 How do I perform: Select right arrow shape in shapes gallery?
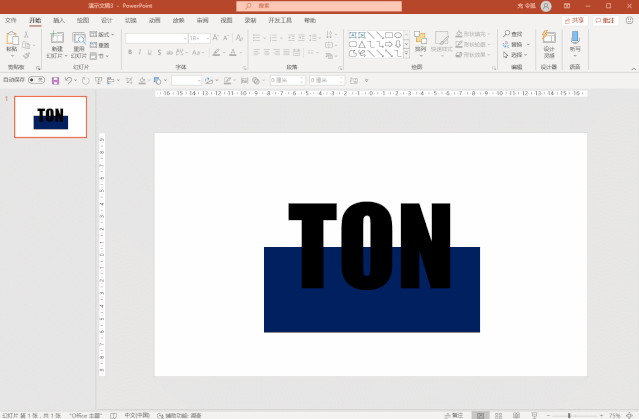point(389,44)
